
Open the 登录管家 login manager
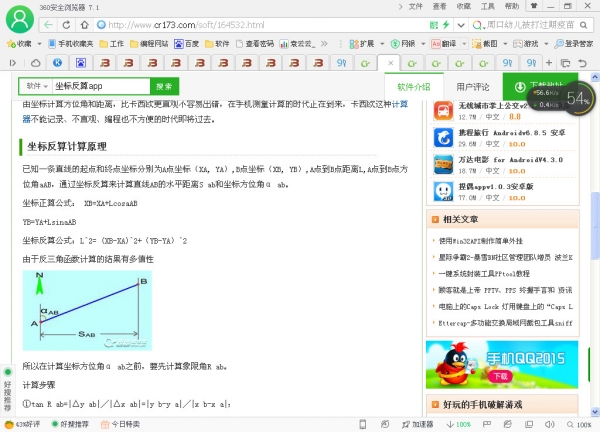tap(574, 44)
